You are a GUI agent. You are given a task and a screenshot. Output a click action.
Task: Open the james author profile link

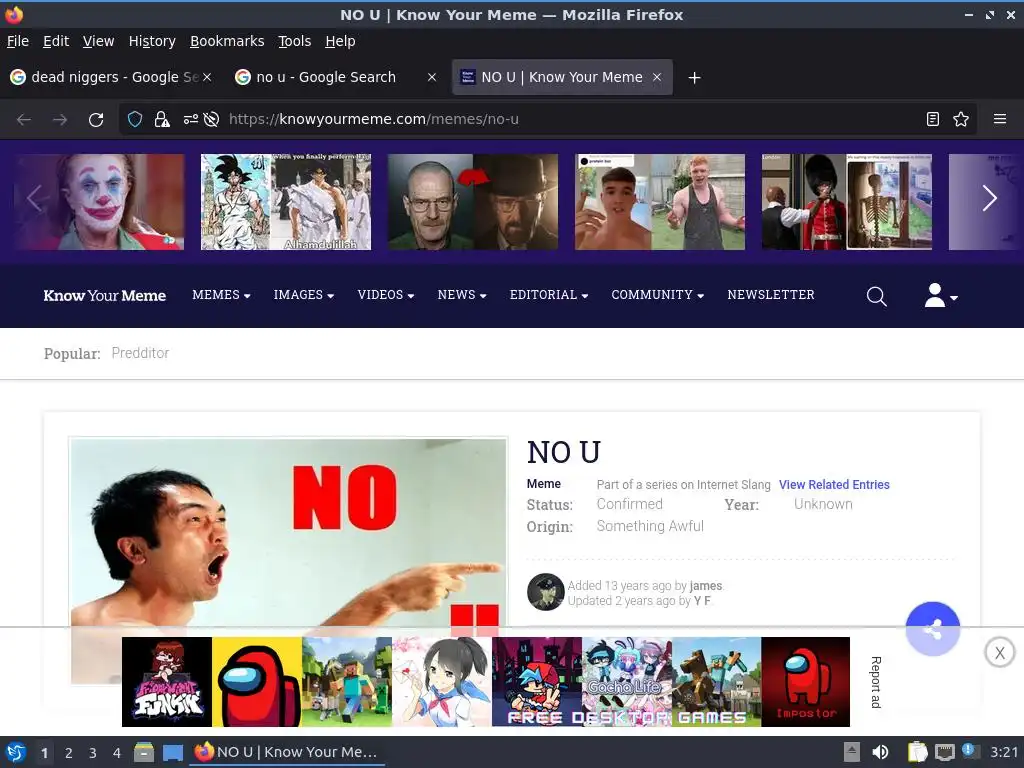705,586
